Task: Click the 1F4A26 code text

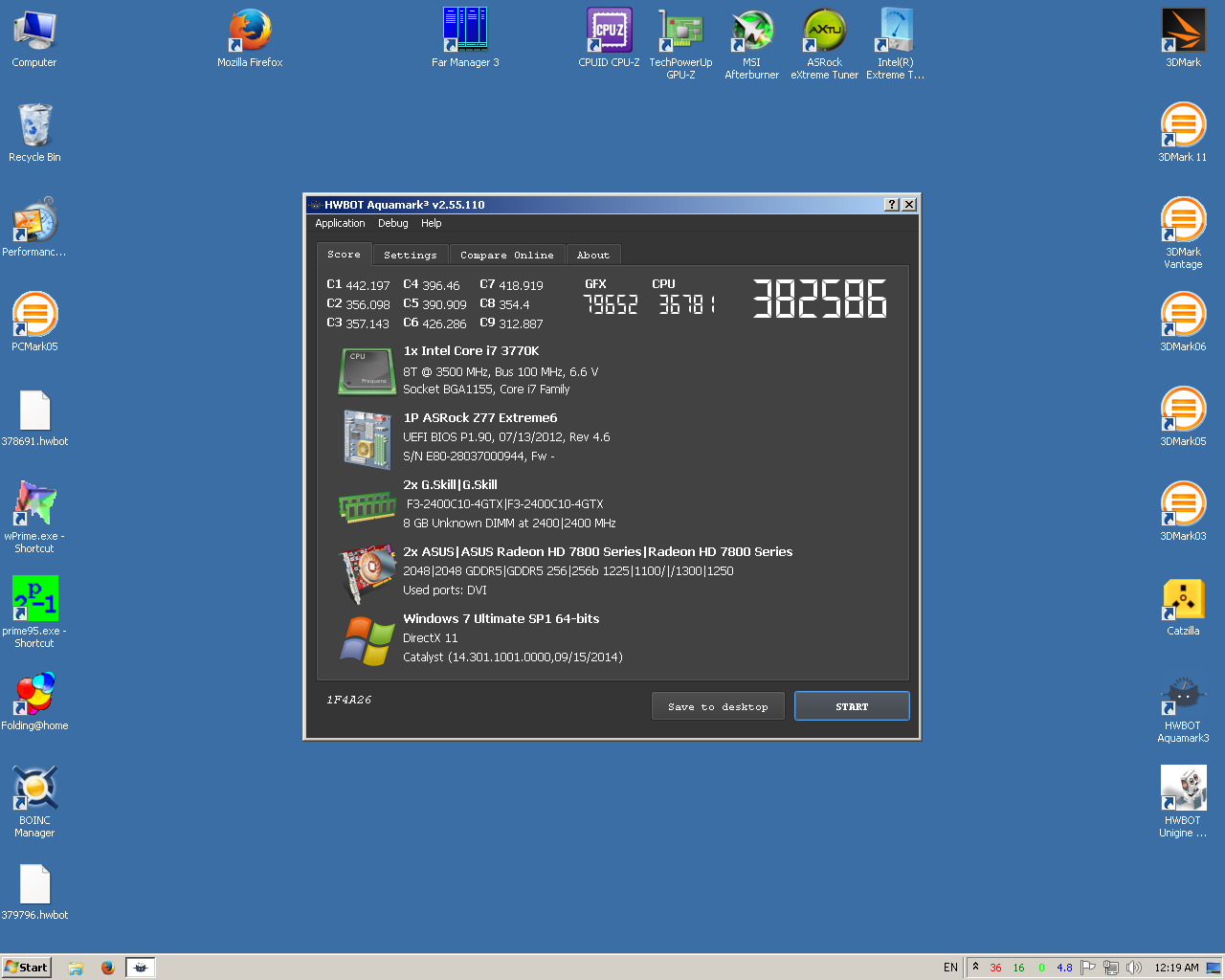Action: click(x=348, y=700)
